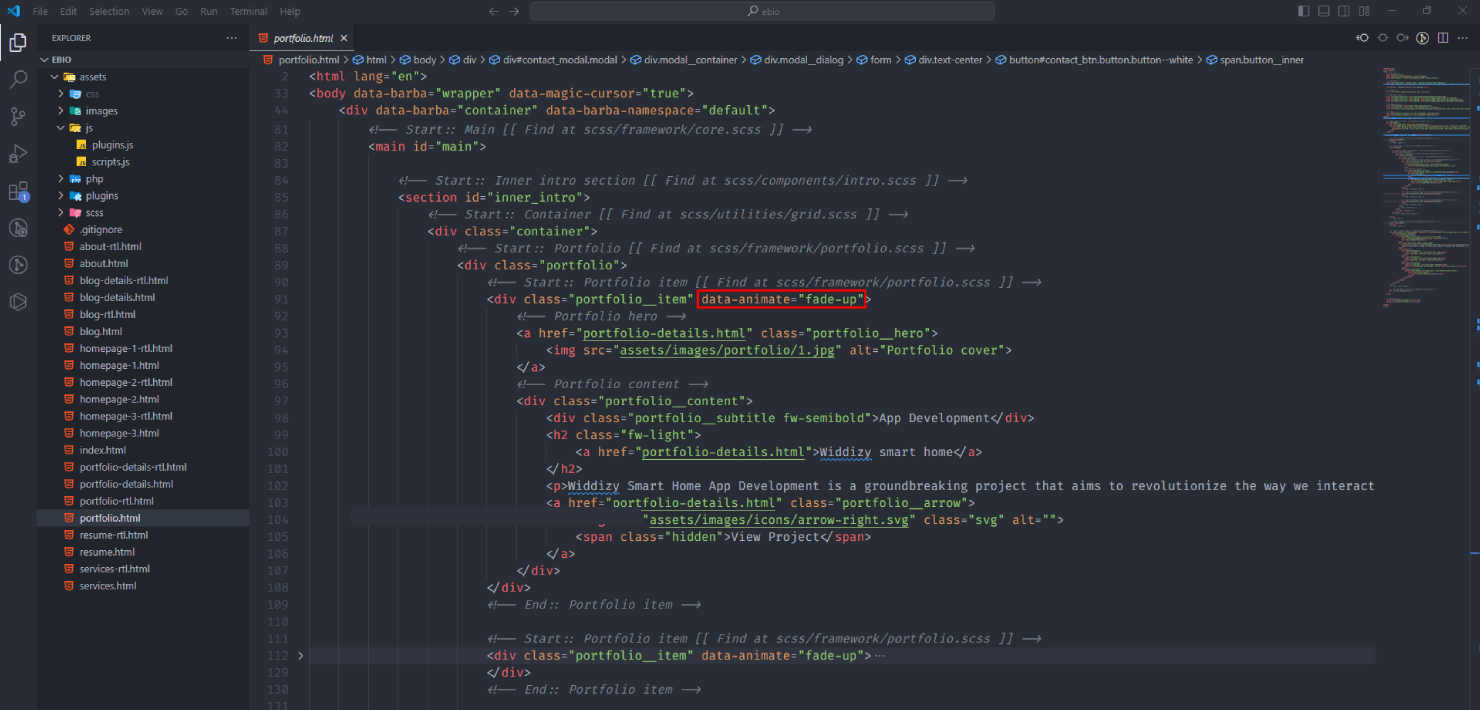1480x710 pixels.
Task: Close the portfolio.html editor tab
Action: coord(344,38)
